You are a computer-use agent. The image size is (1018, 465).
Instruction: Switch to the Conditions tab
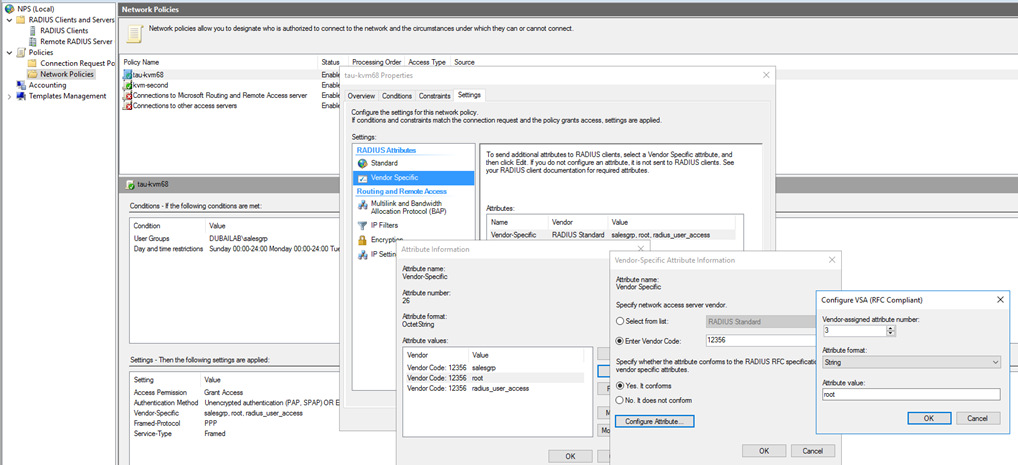397,96
